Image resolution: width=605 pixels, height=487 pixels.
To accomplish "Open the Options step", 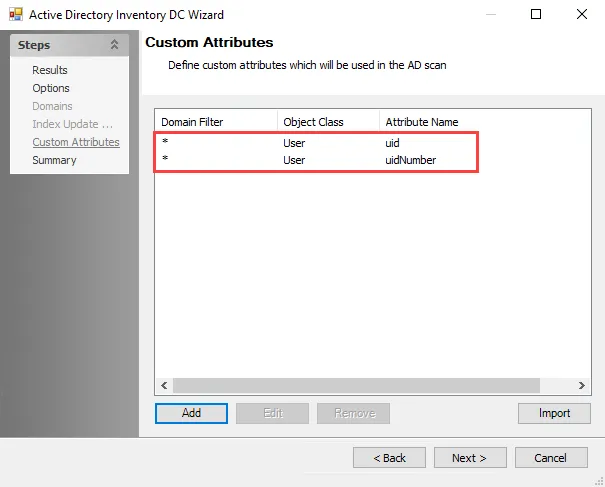I will tap(51, 88).
